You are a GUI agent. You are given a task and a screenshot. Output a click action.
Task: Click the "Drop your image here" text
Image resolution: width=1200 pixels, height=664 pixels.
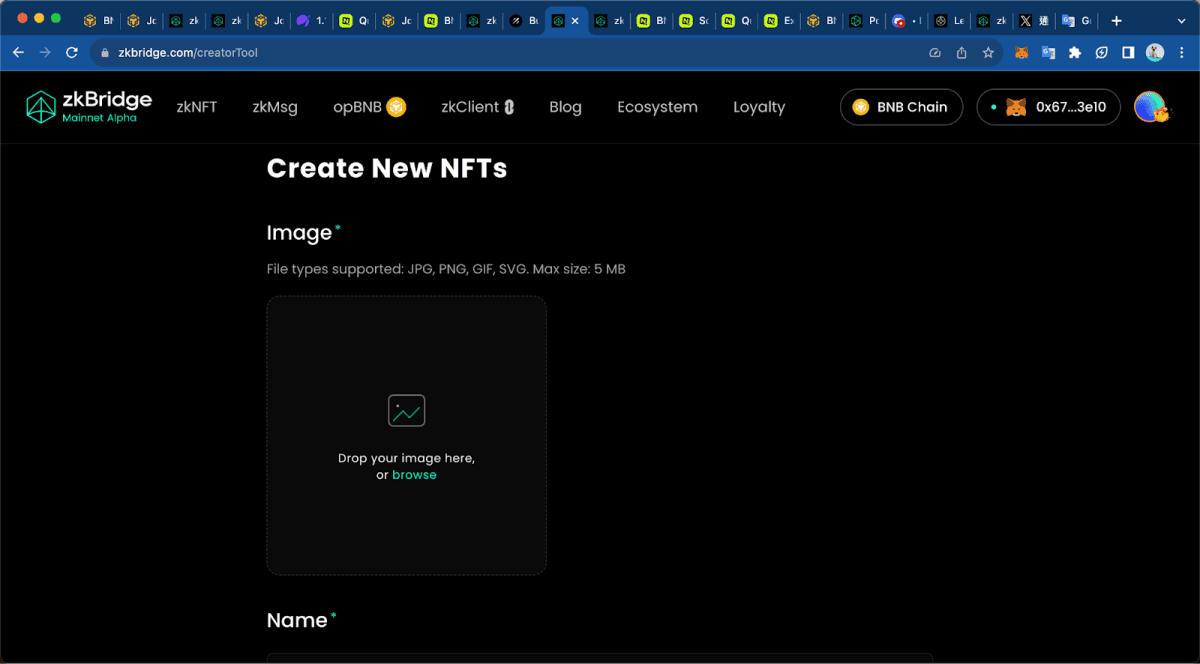(x=406, y=458)
